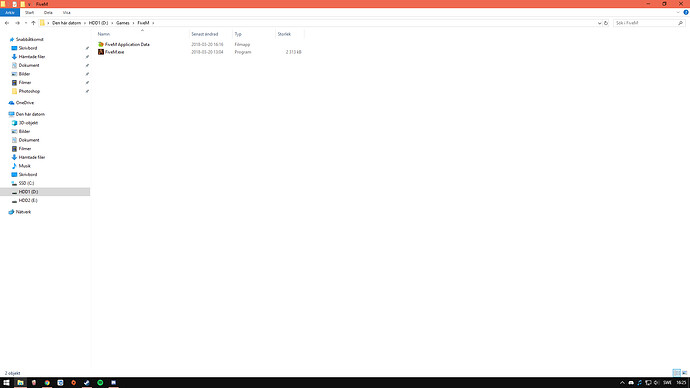This screenshot has height=388, width=690.
Task: Go up one folder level
Action: [33, 23]
